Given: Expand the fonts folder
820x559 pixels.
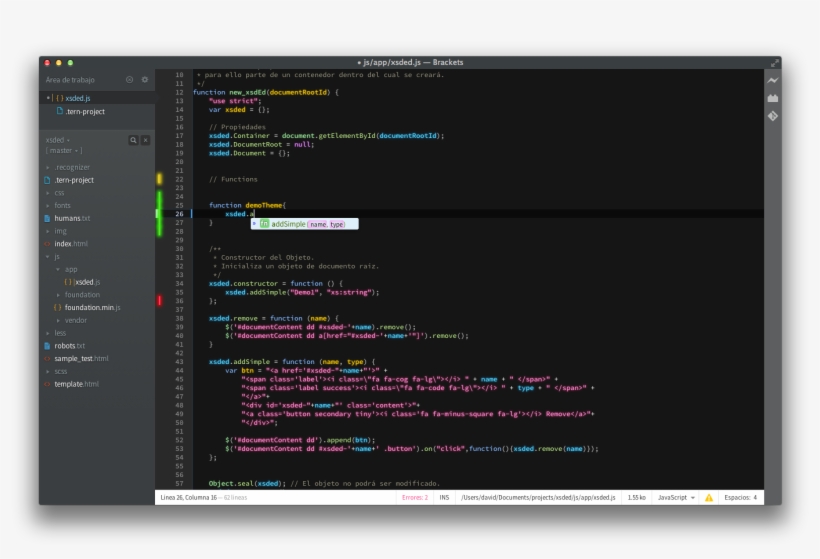Looking at the screenshot, I should [48, 206].
